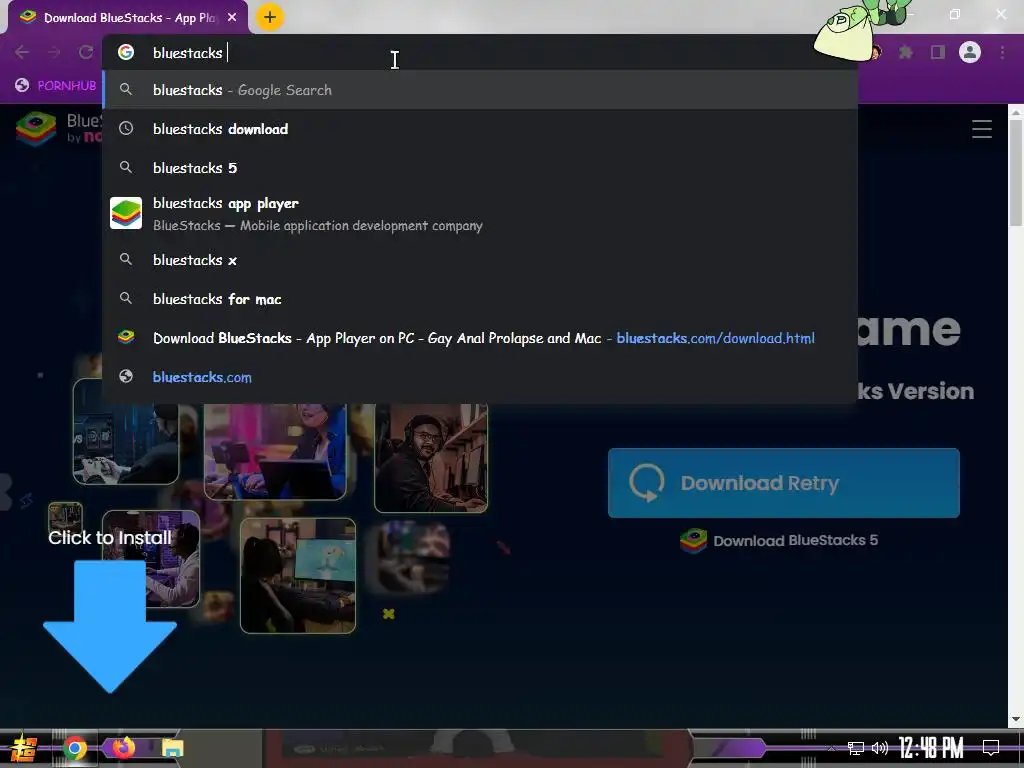Open the Chrome profile avatar
The width and height of the screenshot is (1024, 768).
click(x=970, y=52)
